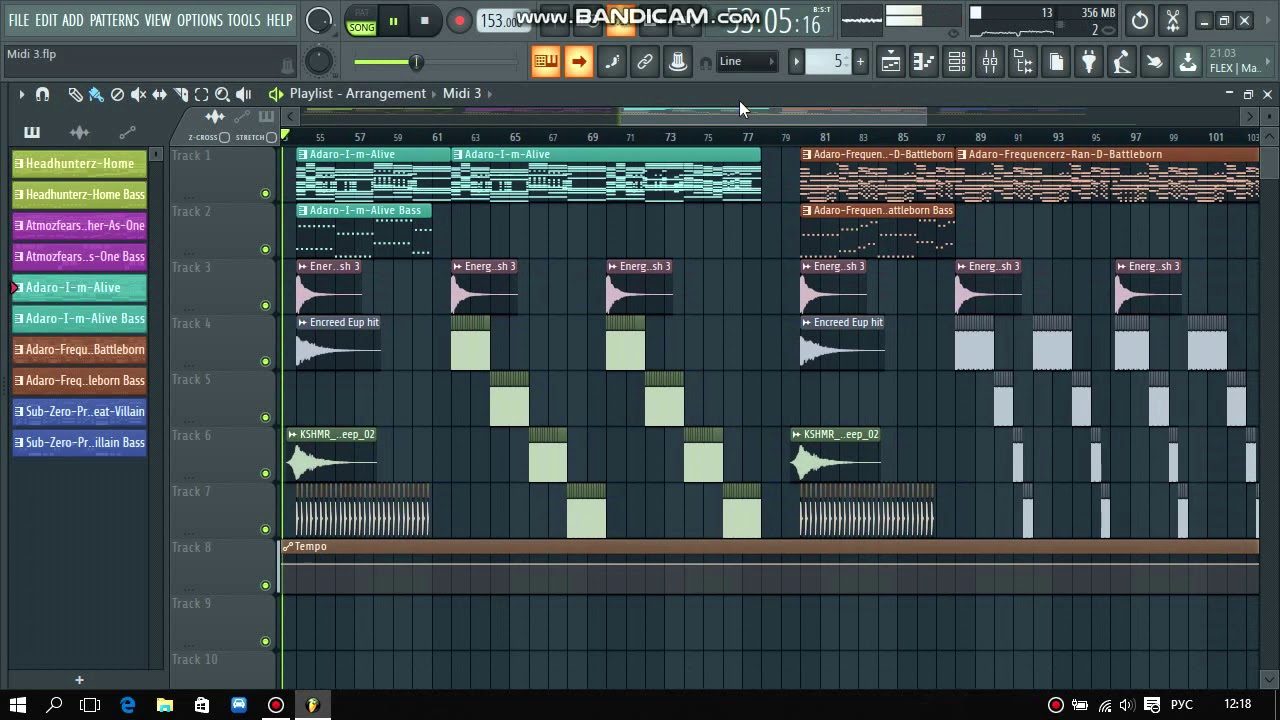Toggle the link button in the recording toolbar
This screenshot has width=1280, height=720.
point(645,62)
